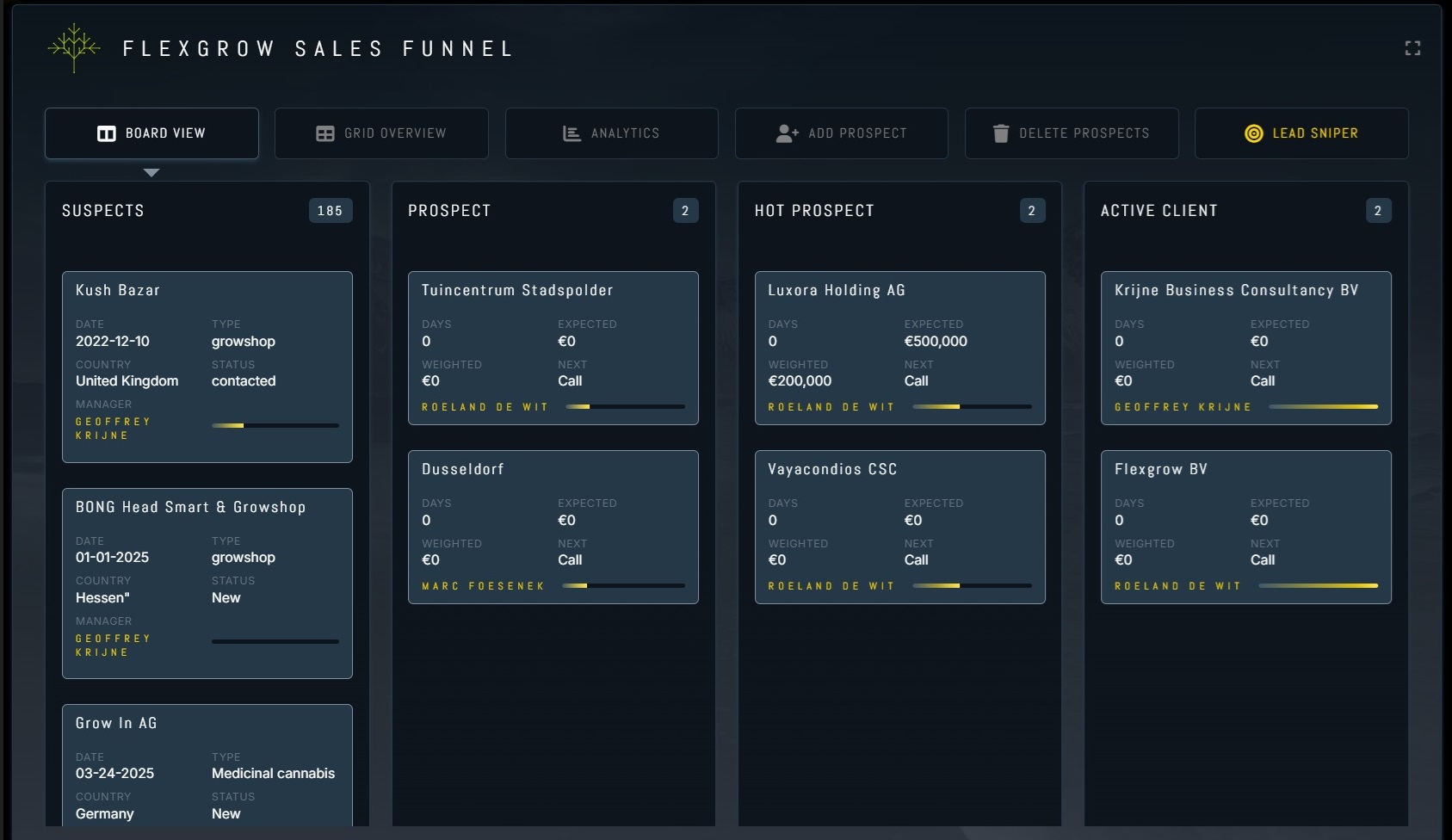The image size is (1452, 840).
Task: Open the Kush Bazar card title
Action: (118, 290)
